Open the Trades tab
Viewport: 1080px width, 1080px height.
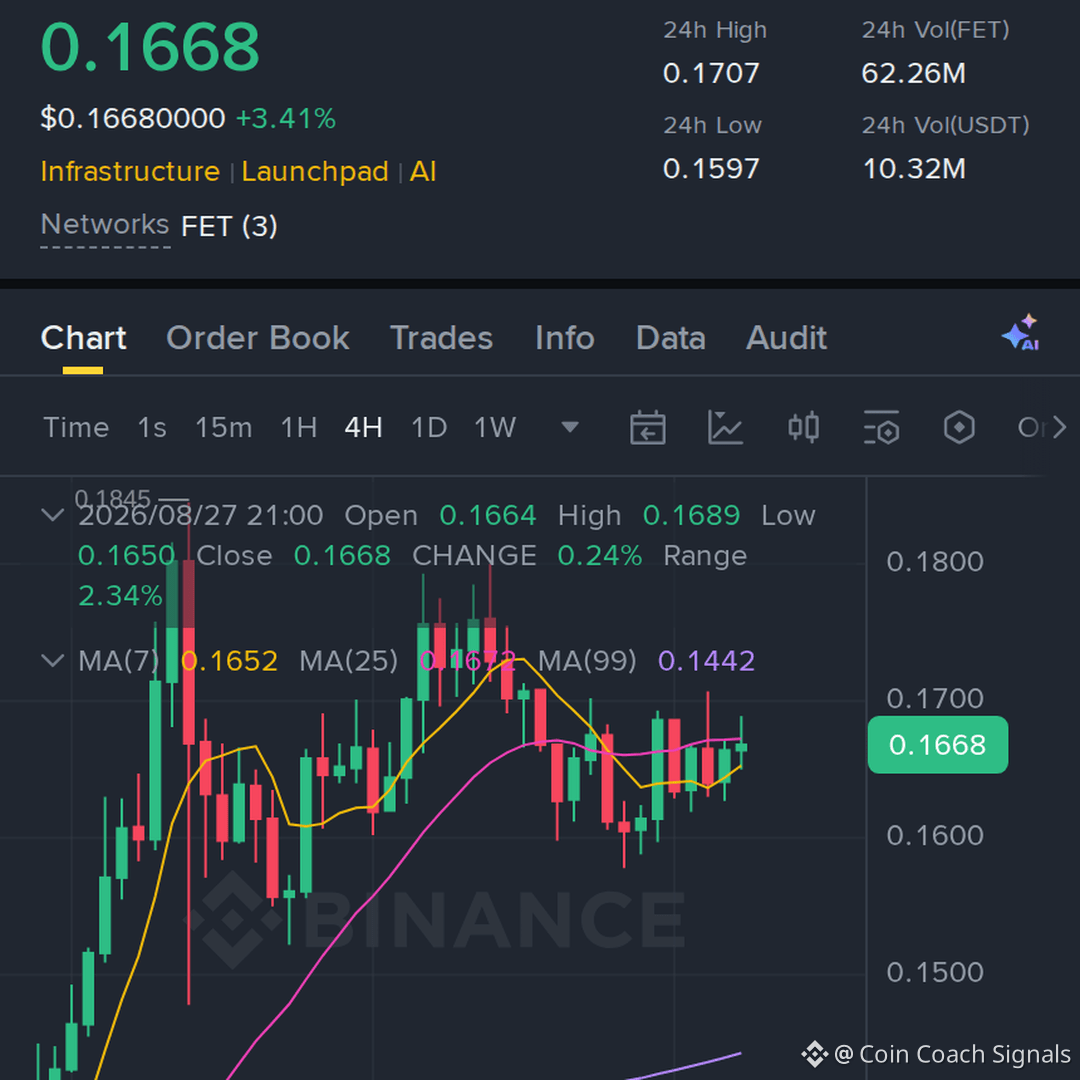pyautogui.click(x=442, y=338)
